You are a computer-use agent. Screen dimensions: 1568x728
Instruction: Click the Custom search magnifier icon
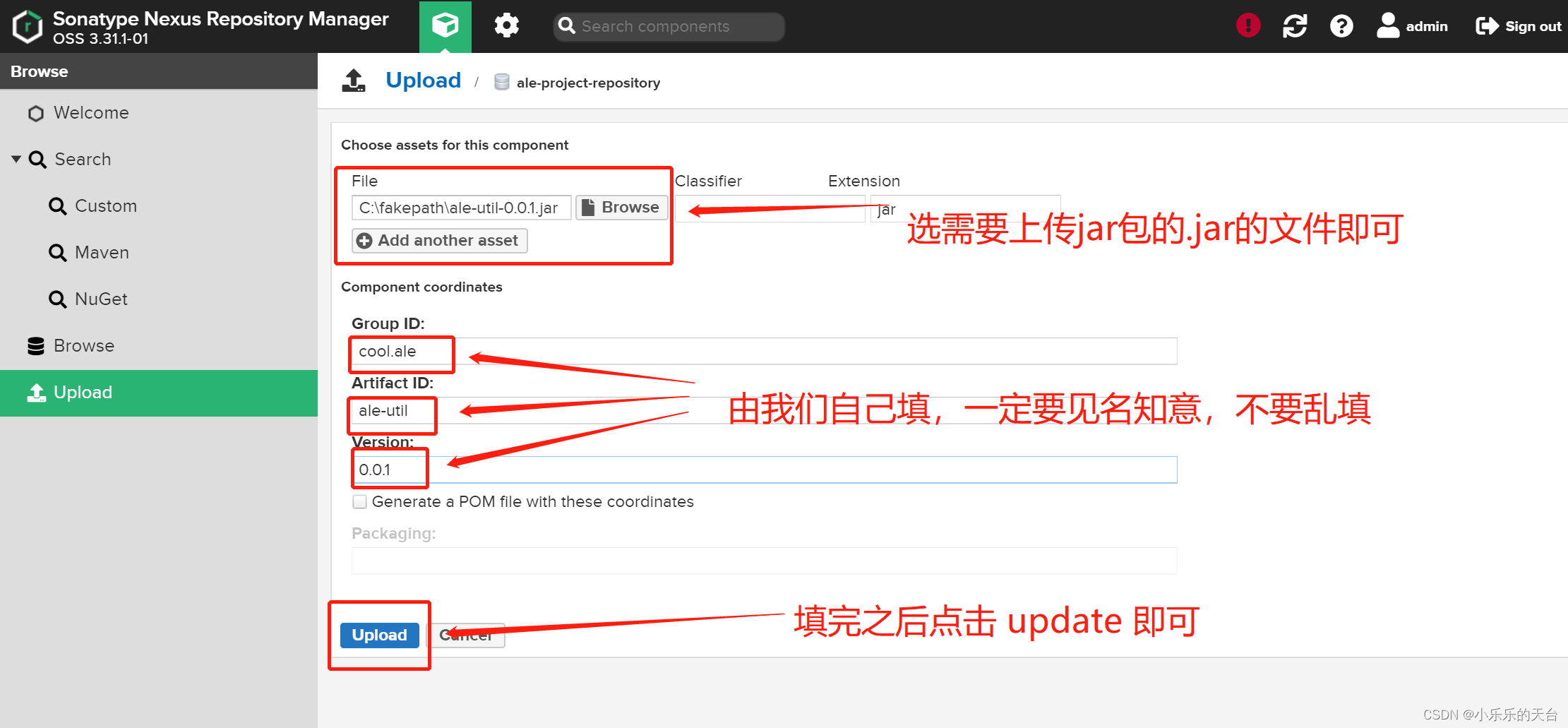tap(57, 206)
